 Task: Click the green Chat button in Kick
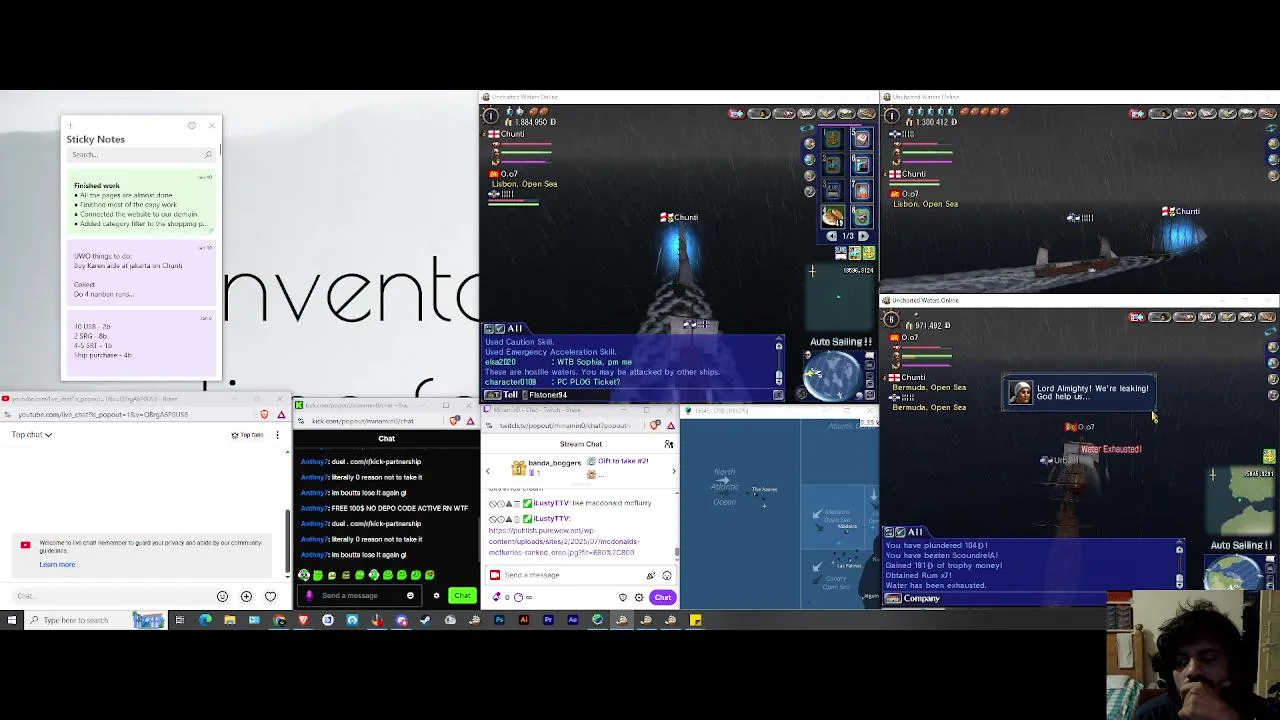[462, 596]
